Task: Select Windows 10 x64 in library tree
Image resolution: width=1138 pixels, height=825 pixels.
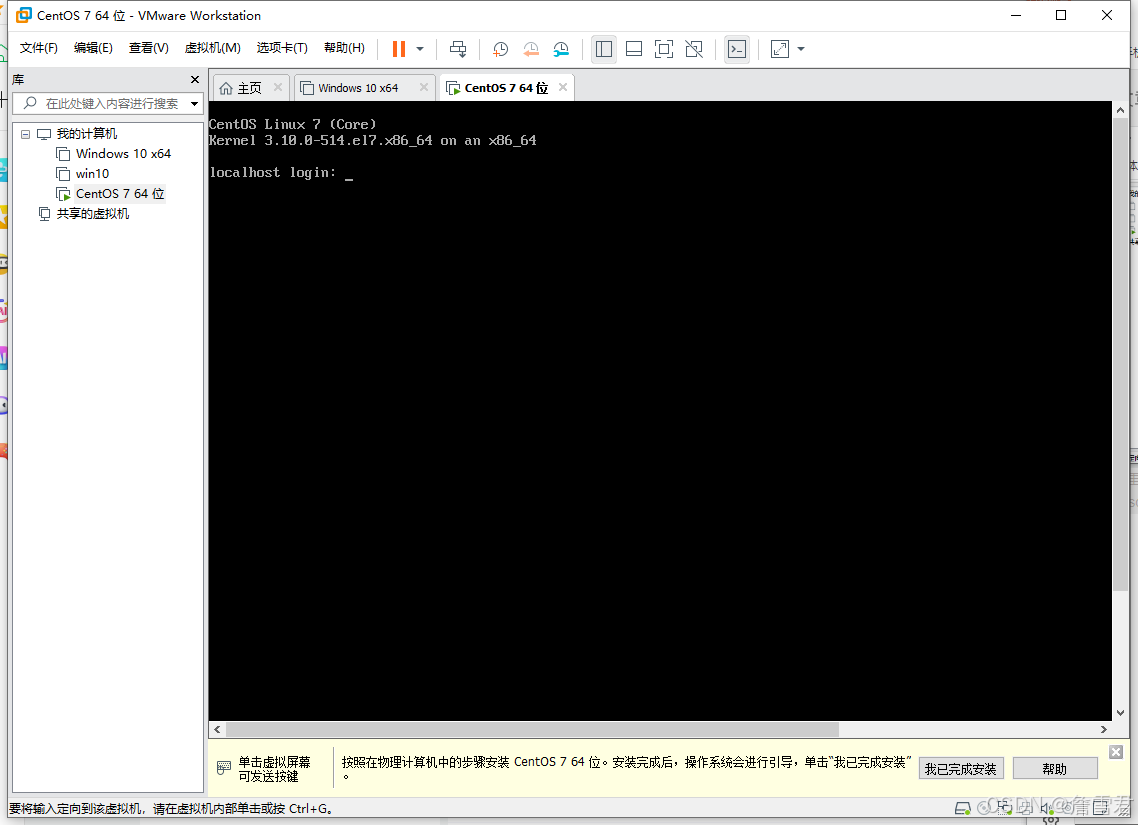Action: [123, 154]
